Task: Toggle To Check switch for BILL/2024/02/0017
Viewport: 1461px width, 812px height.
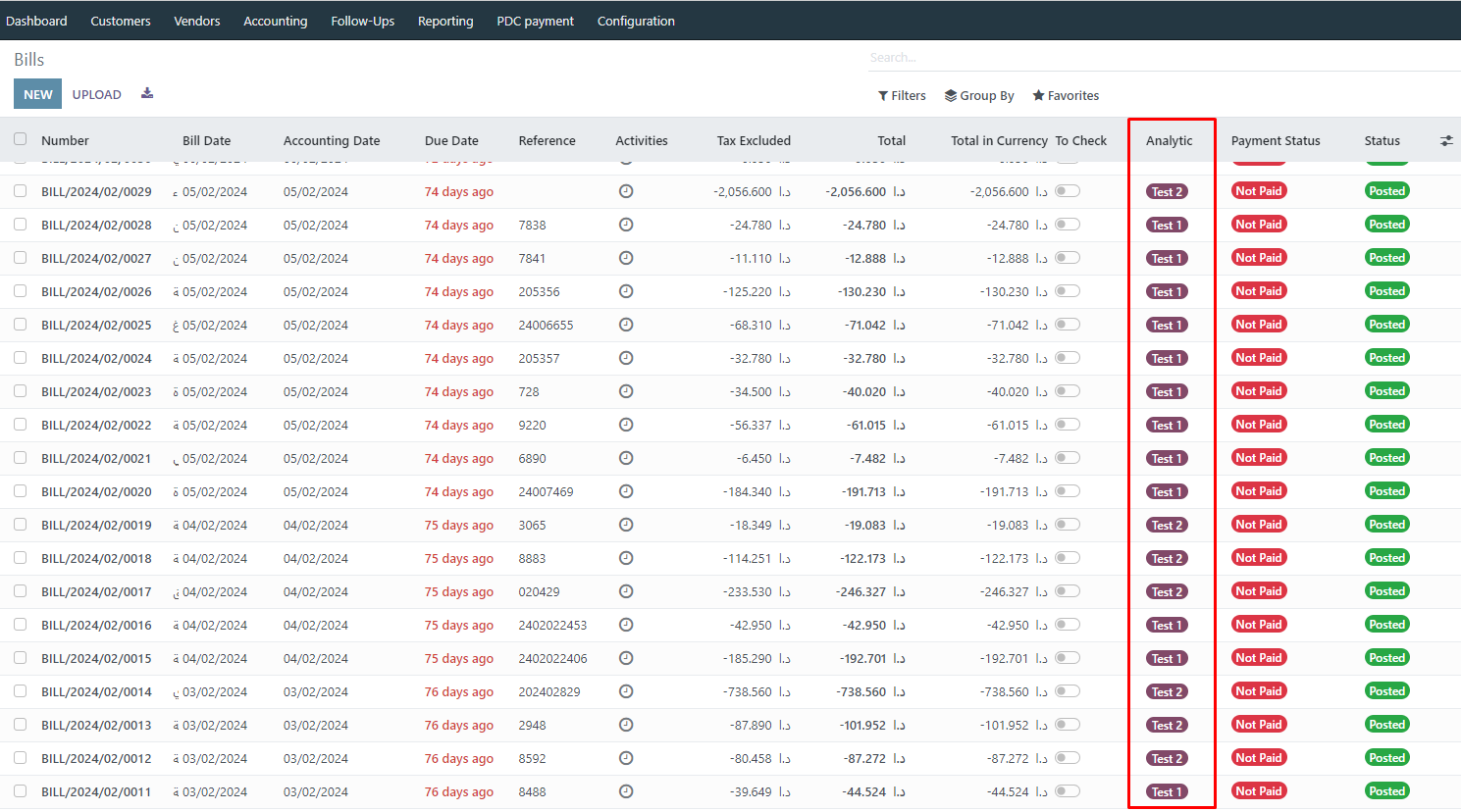Action: [x=1068, y=591]
